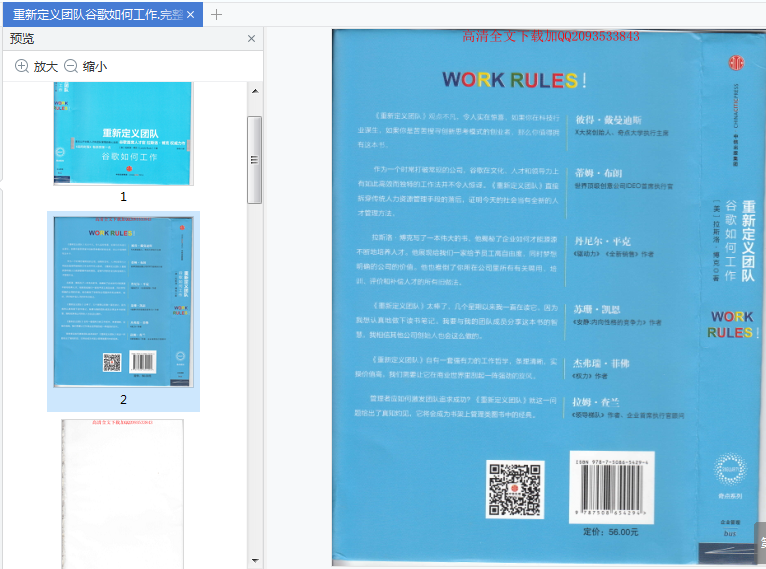The height and width of the screenshot is (569, 766).
Task: Click the 预览 panel title
Action: (x=22, y=39)
